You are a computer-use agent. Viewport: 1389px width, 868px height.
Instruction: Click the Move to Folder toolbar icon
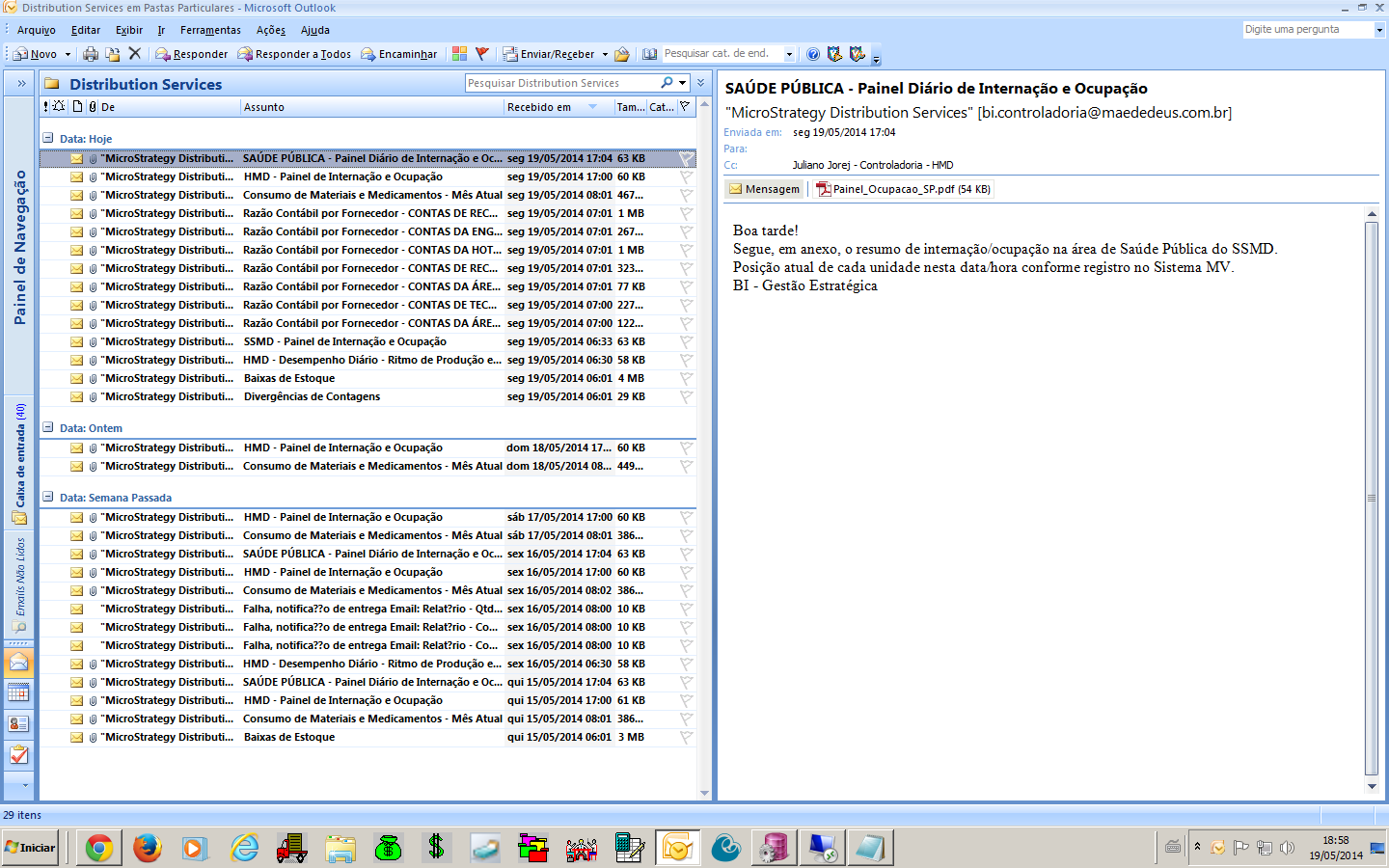point(113,54)
